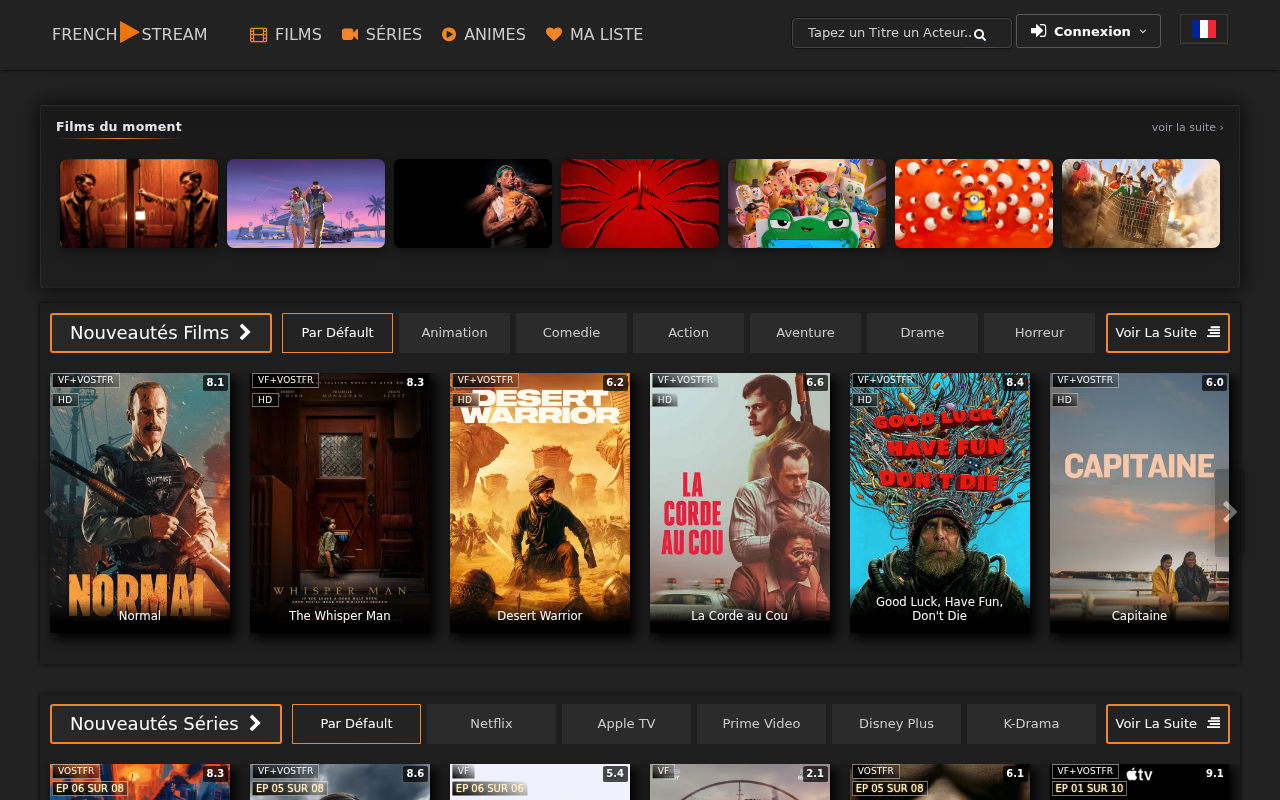Show Drame films
1280x800 pixels.
pyautogui.click(x=922, y=333)
